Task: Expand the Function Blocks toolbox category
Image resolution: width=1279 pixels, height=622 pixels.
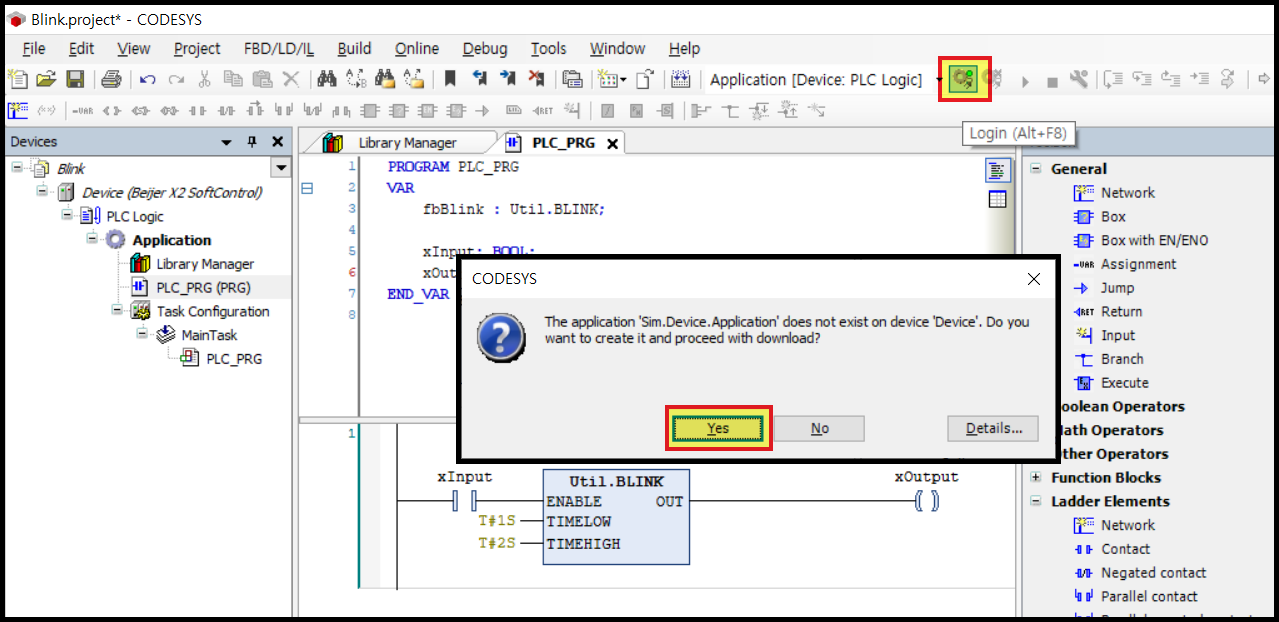Action: (1036, 477)
